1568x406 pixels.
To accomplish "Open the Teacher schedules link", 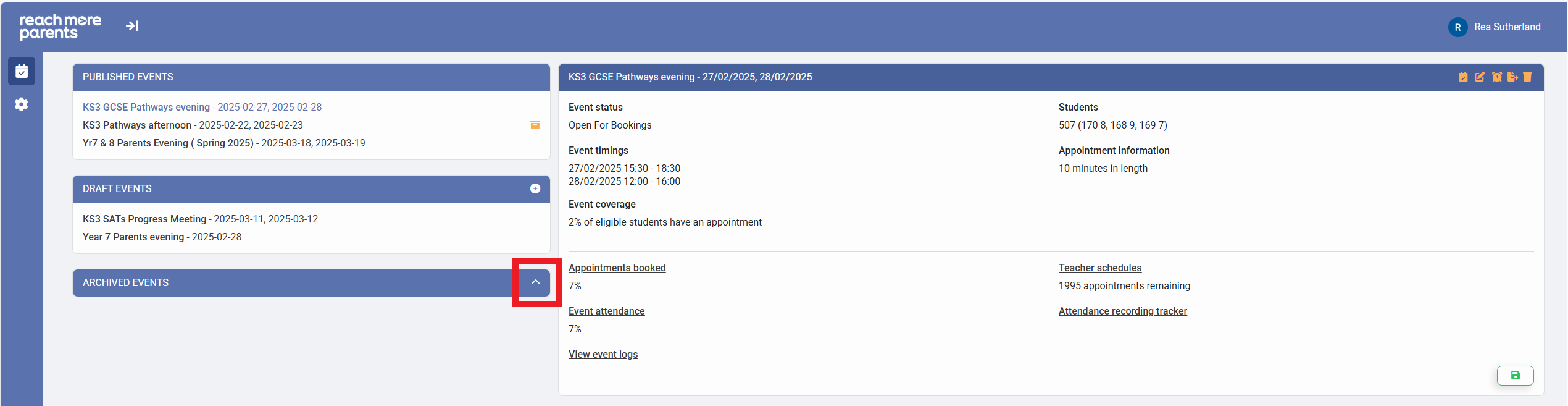I will [1099, 268].
